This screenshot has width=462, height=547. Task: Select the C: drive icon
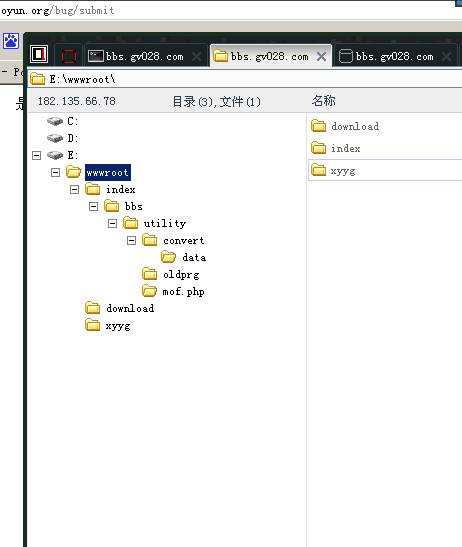(x=55, y=121)
